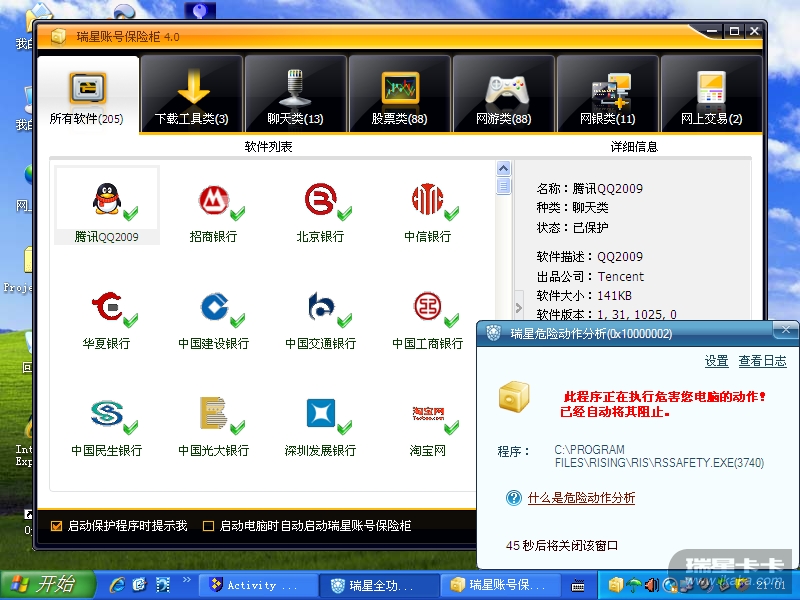Image resolution: width=800 pixels, height=600 pixels.
Task: Click the shield icon in the popup title
Action: coord(493,333)
